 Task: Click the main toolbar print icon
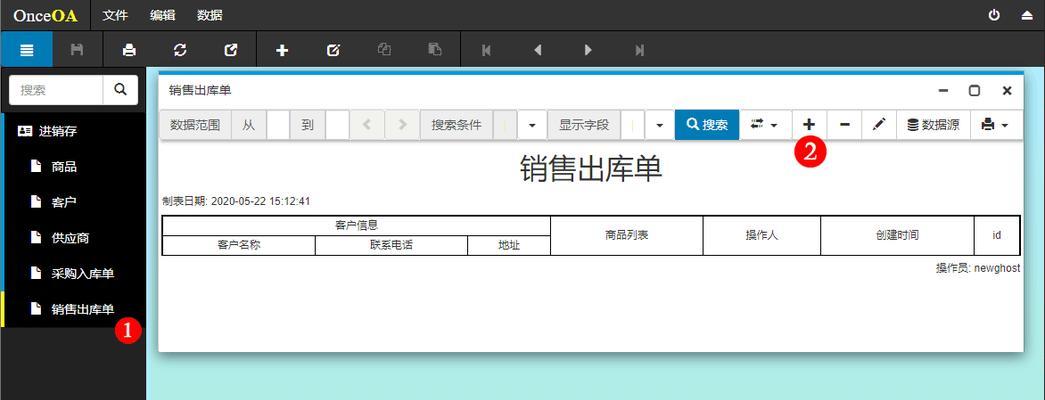pos(129,50)
